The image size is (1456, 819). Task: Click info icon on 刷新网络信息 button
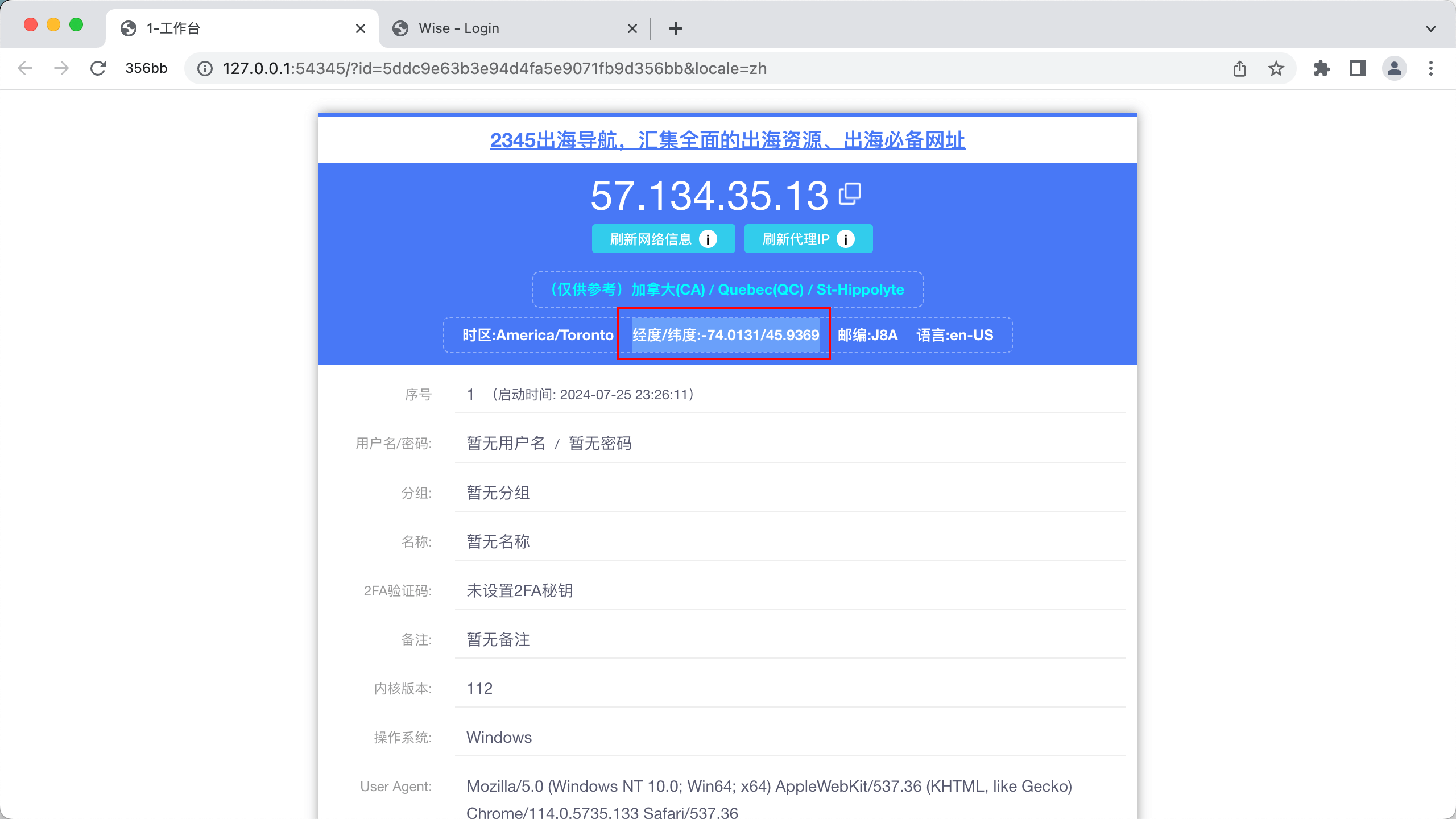click(708, 239)
